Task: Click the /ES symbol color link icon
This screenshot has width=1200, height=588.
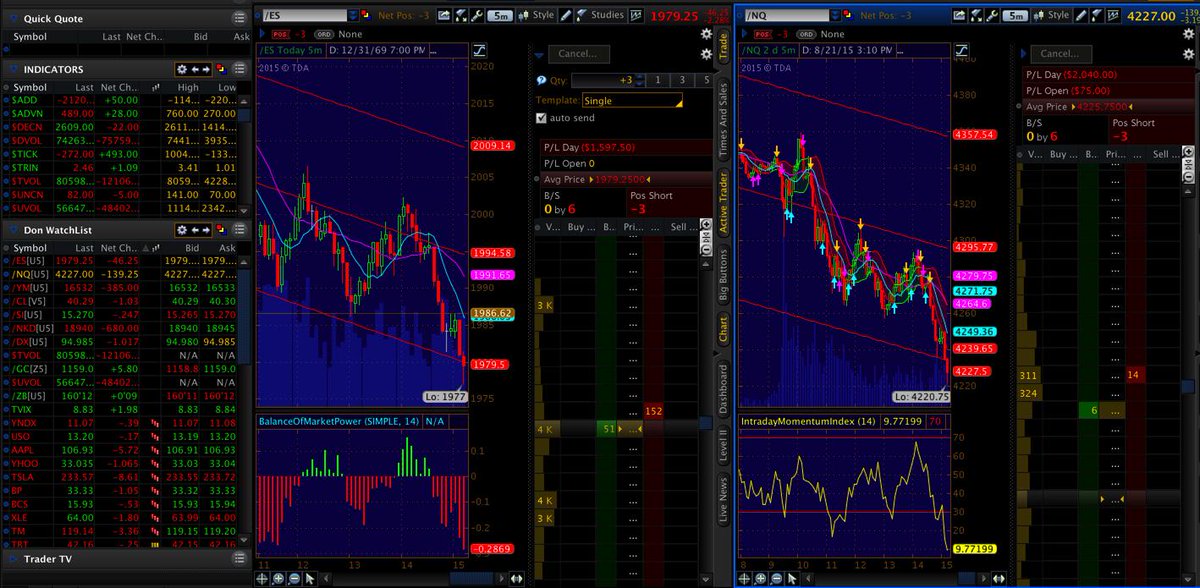Action: coord(366,15)
